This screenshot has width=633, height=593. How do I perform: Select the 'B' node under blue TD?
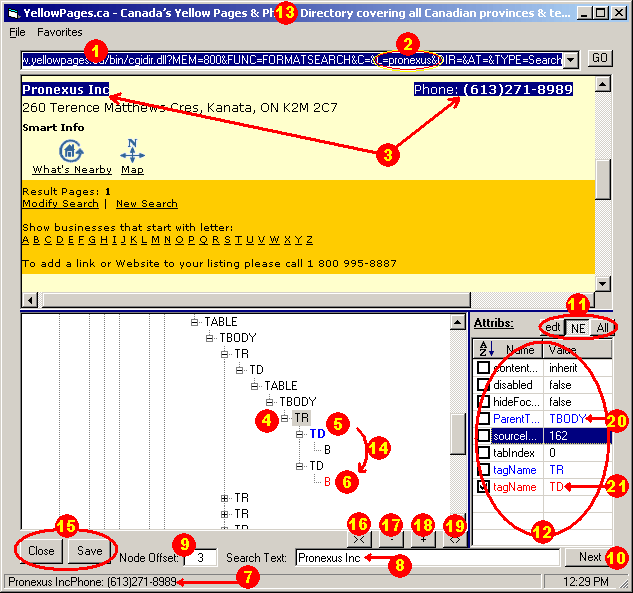tap(327, 450)
